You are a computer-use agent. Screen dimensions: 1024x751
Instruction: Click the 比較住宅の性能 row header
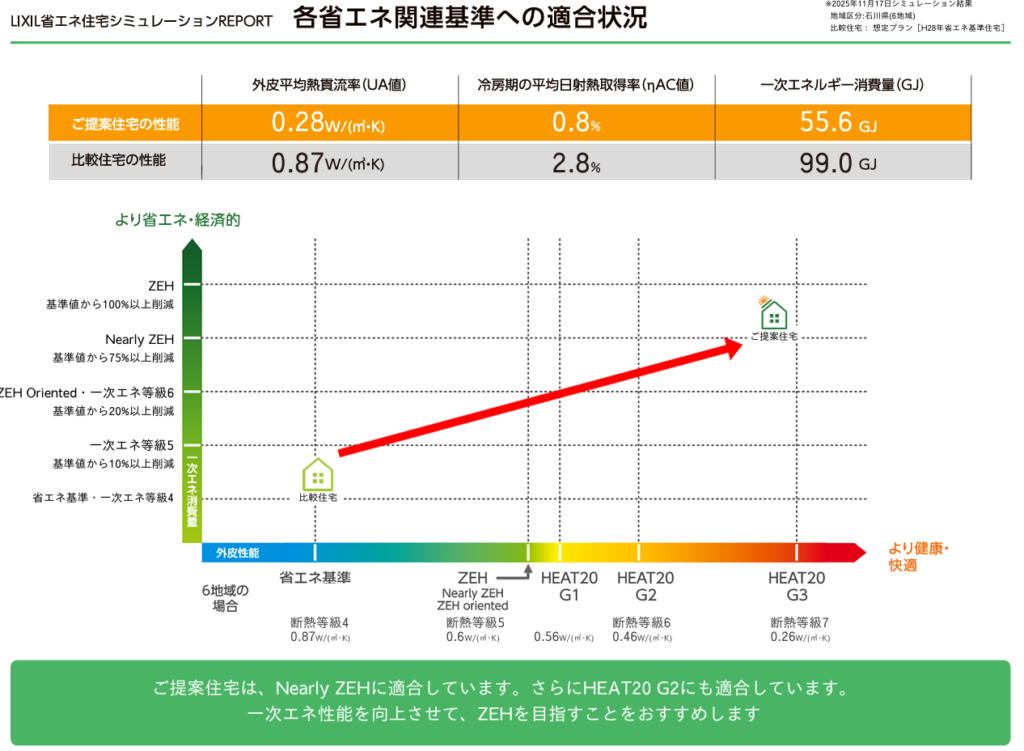tap(124, 160)
